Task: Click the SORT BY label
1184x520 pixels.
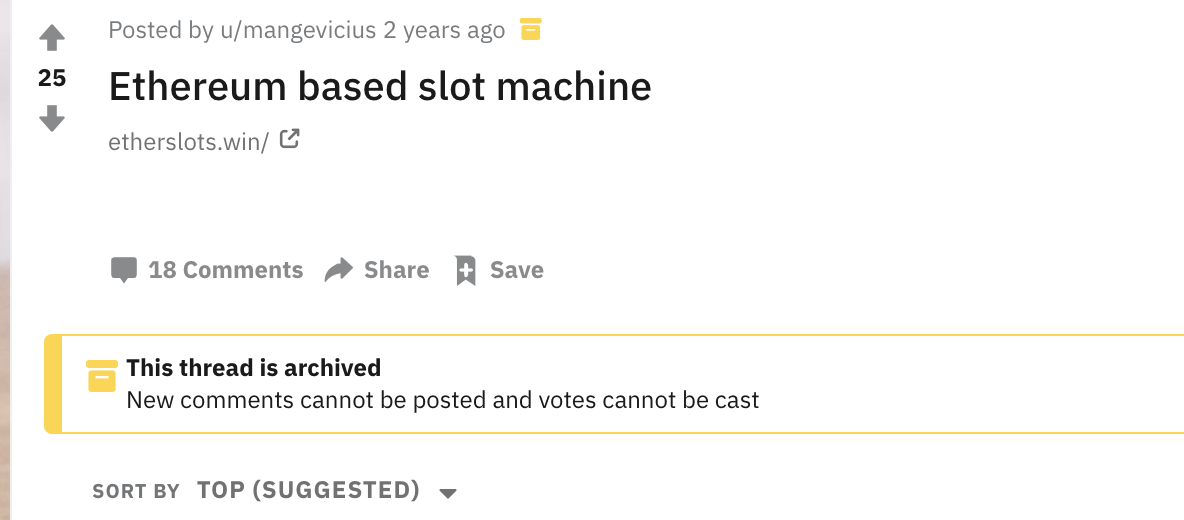Action: tap(136, 491)
